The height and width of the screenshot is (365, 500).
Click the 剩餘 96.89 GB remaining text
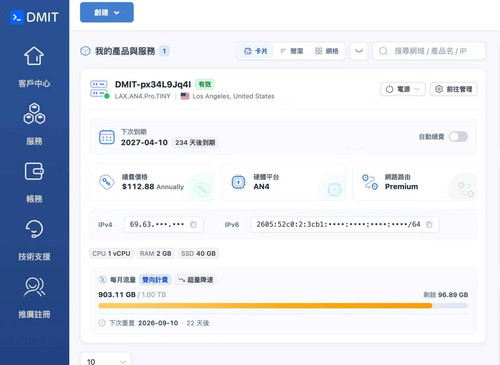[x=446, y=295]
